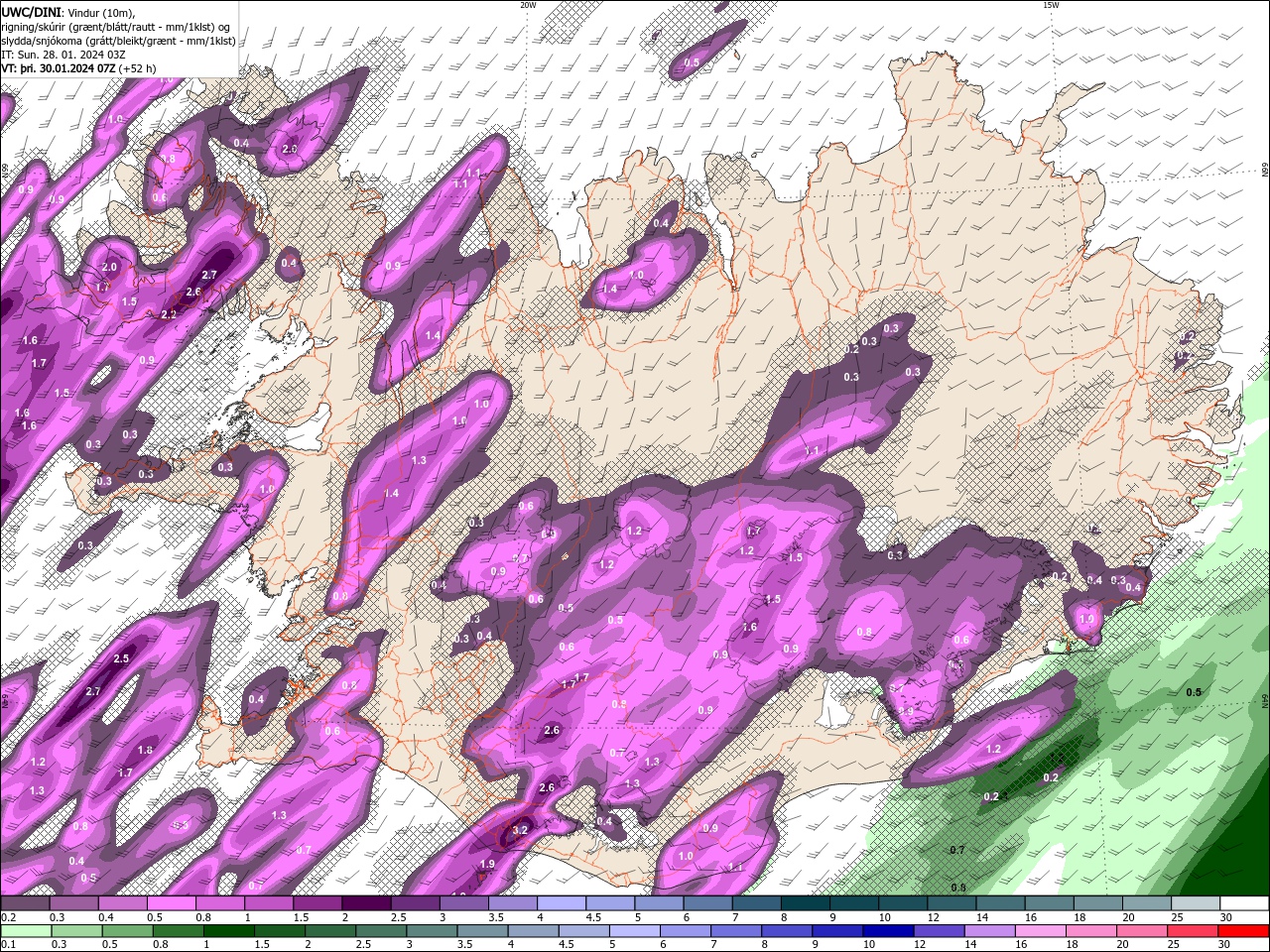Pick the swatch between 16 and 18 in the lower scale
This screenshot has width=1270, height=952.
pos(1041,931)
